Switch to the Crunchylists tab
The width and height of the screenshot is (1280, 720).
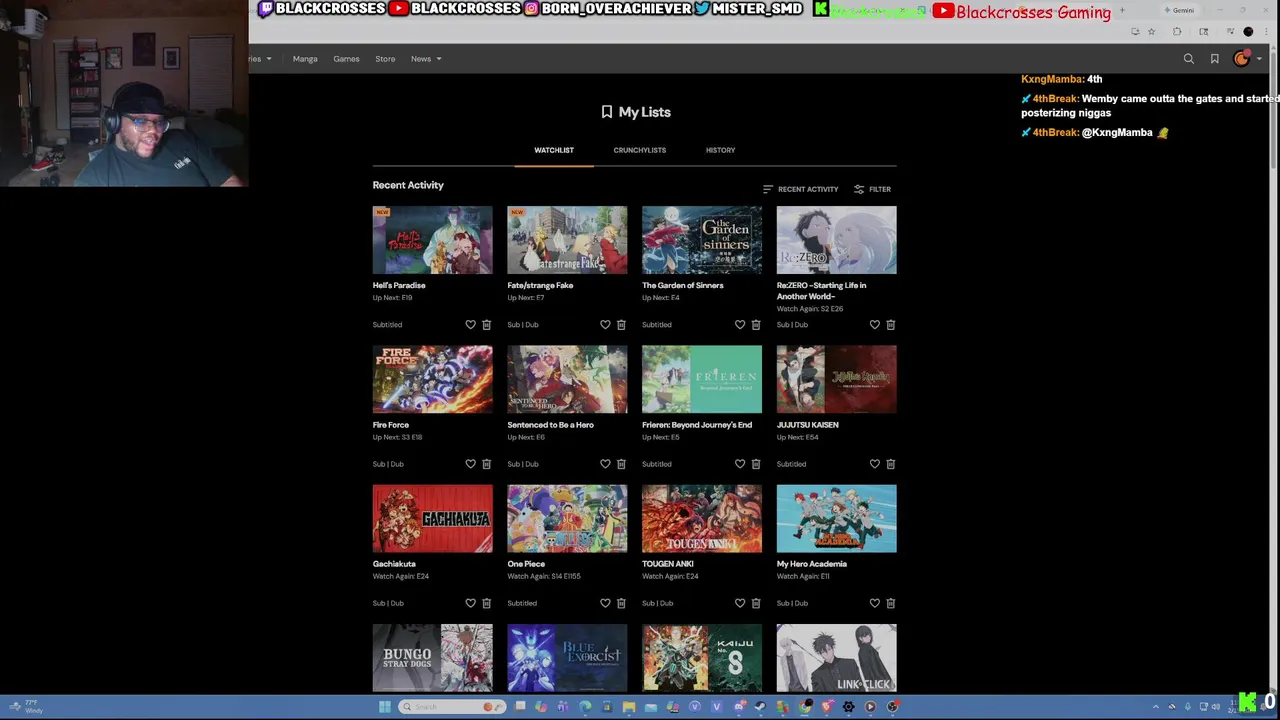[x=640, y=150]
